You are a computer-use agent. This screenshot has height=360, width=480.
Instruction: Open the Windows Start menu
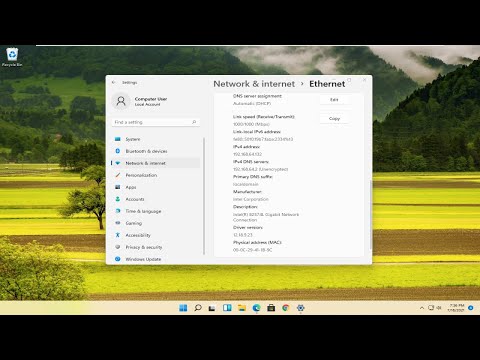click(183, 308)
